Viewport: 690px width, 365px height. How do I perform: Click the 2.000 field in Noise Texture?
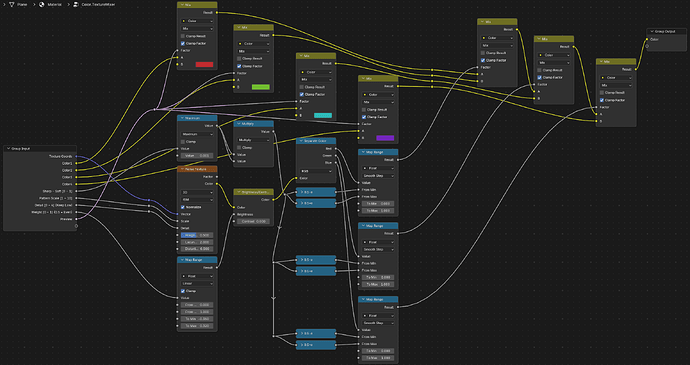pyautogui.click(x=197, y=242)
